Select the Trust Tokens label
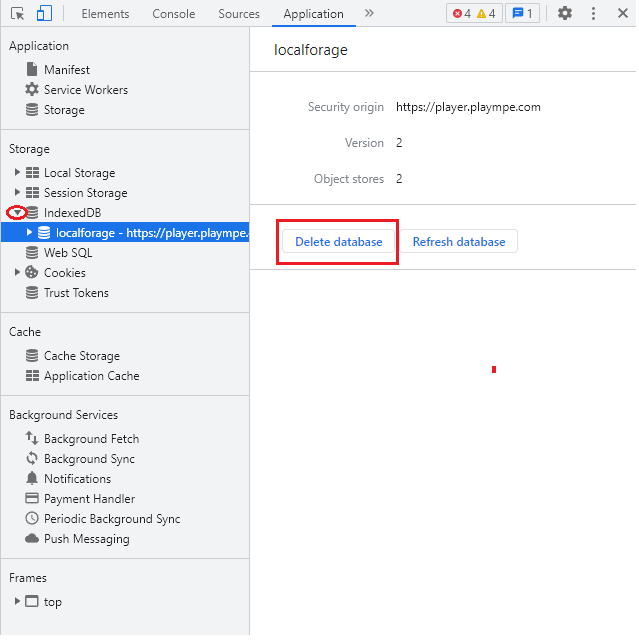Image resolution: width=639 pixels, height=640 pixels. 77,294
